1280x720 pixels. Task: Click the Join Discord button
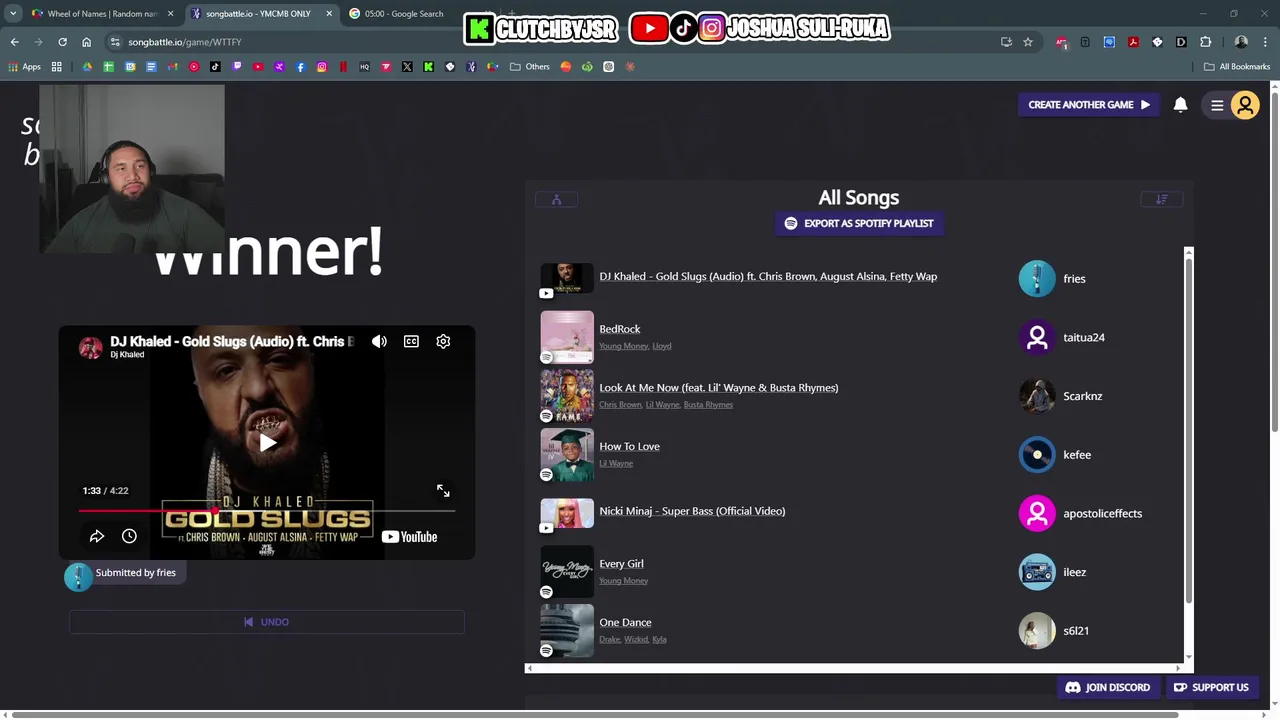(x=1108, y=688)
